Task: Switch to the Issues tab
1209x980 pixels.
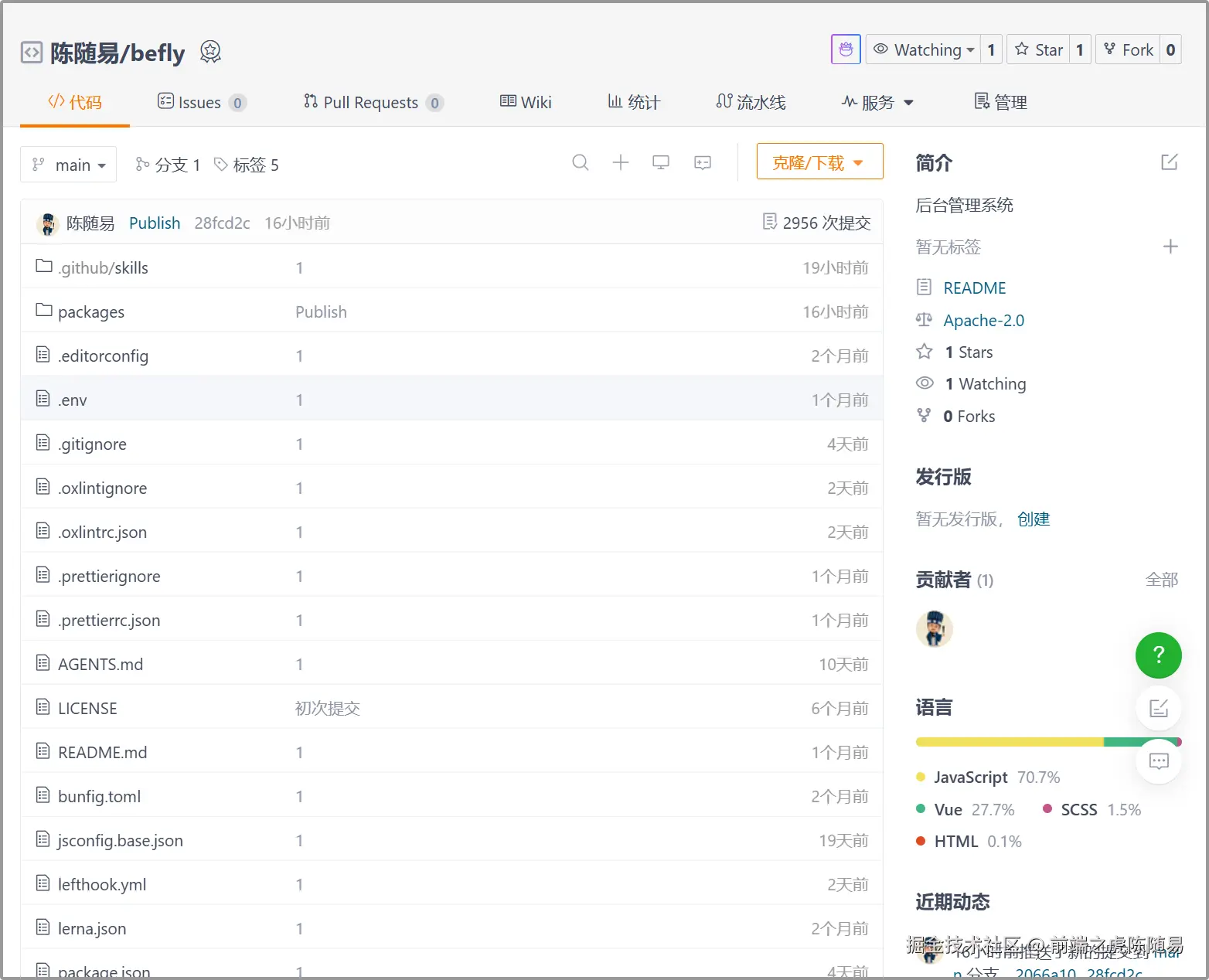Action: tap(200, 102)
